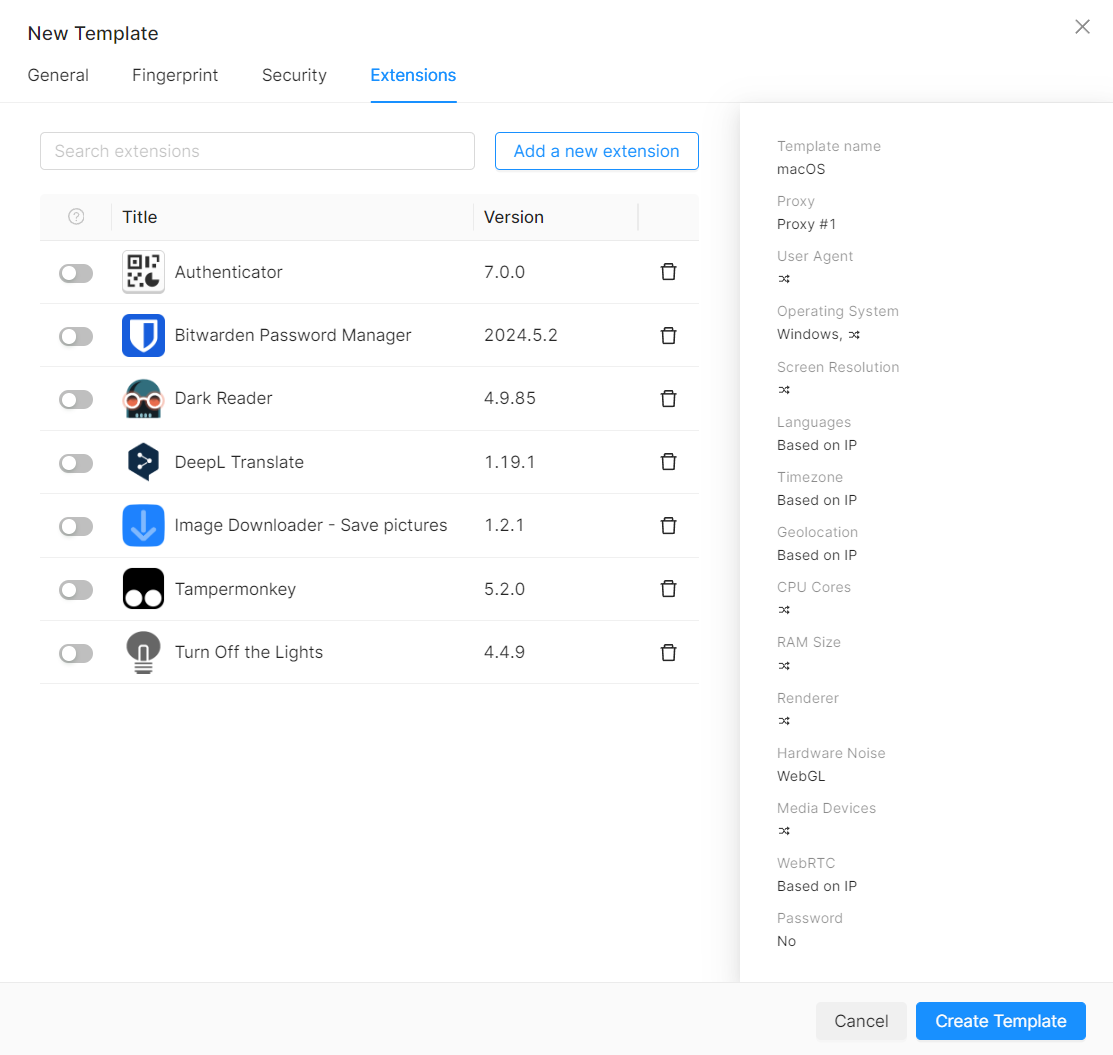The width and height of the screenshot is (1113, 1055).
Task: Enable Turn Off the Lights toggle
Action: (x=76, y=654)
